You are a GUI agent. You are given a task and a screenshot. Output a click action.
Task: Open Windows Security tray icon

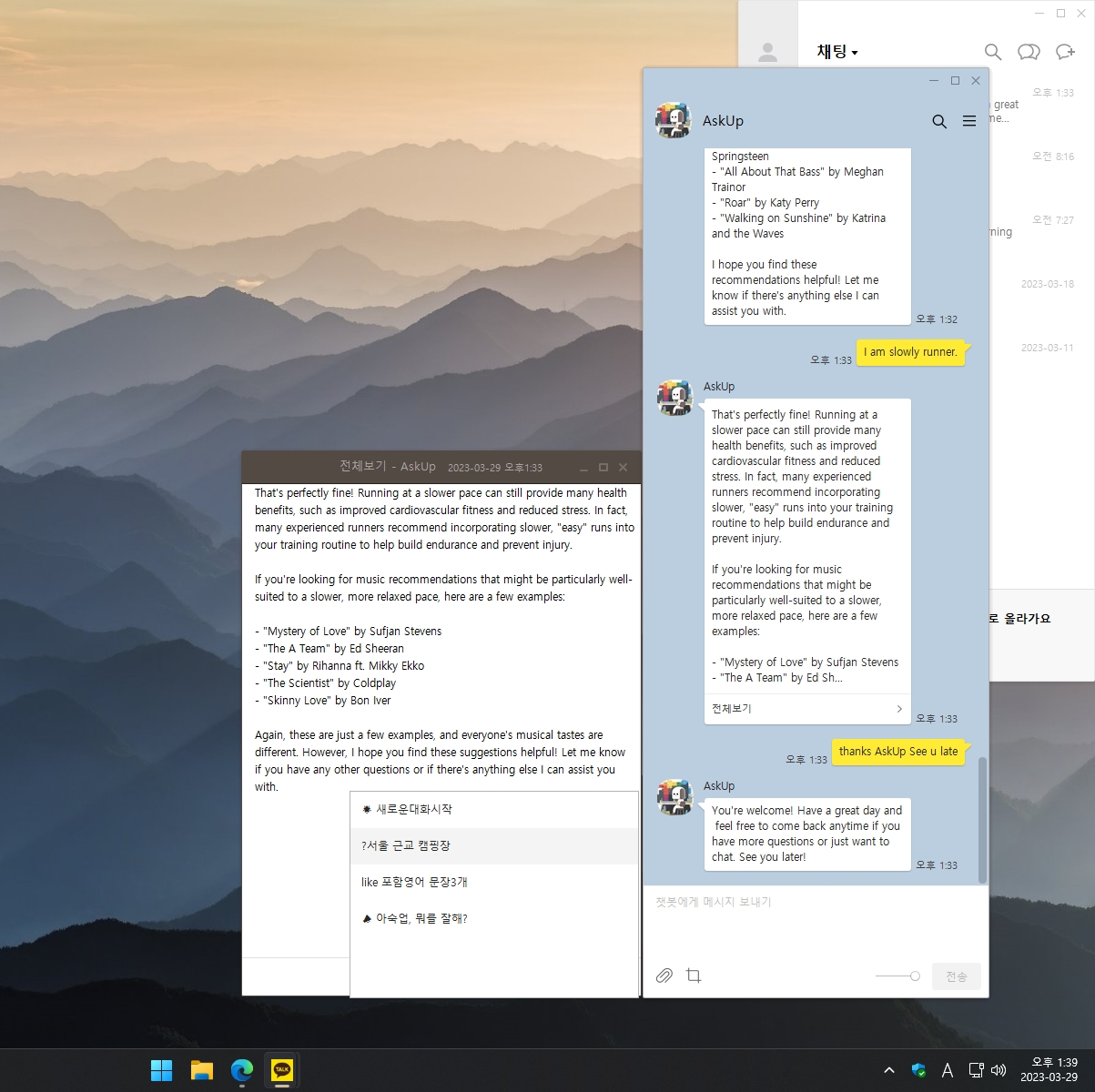tap(918, 1070)
